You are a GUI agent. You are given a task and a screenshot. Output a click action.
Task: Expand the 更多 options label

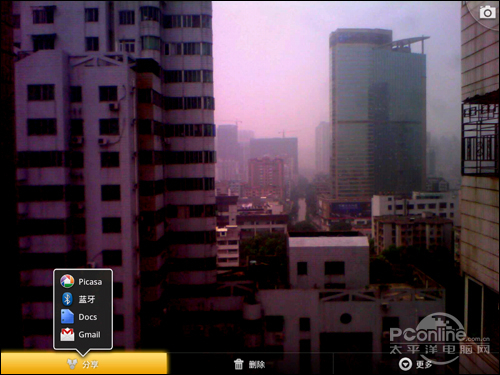[x=424, y=364]
